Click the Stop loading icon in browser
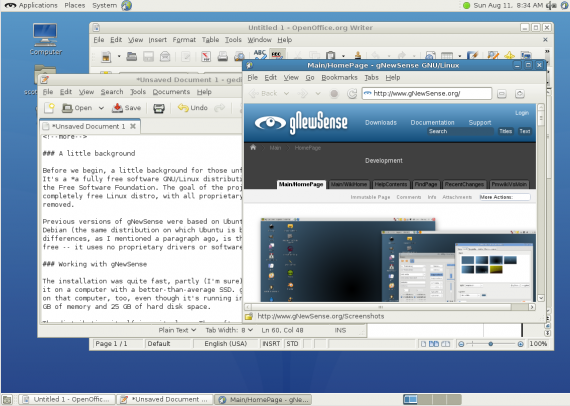This screenshot has width=570, height=406. coord(334,94)
